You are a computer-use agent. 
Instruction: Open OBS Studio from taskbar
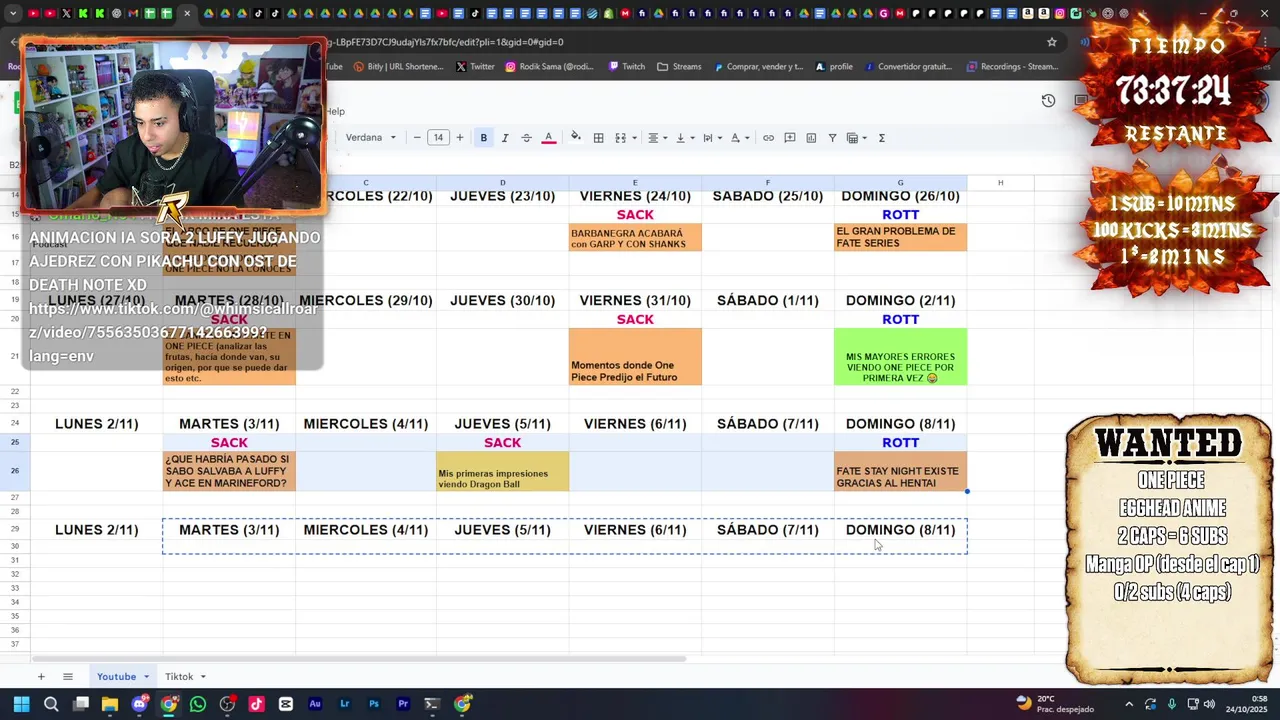point(227,704)
